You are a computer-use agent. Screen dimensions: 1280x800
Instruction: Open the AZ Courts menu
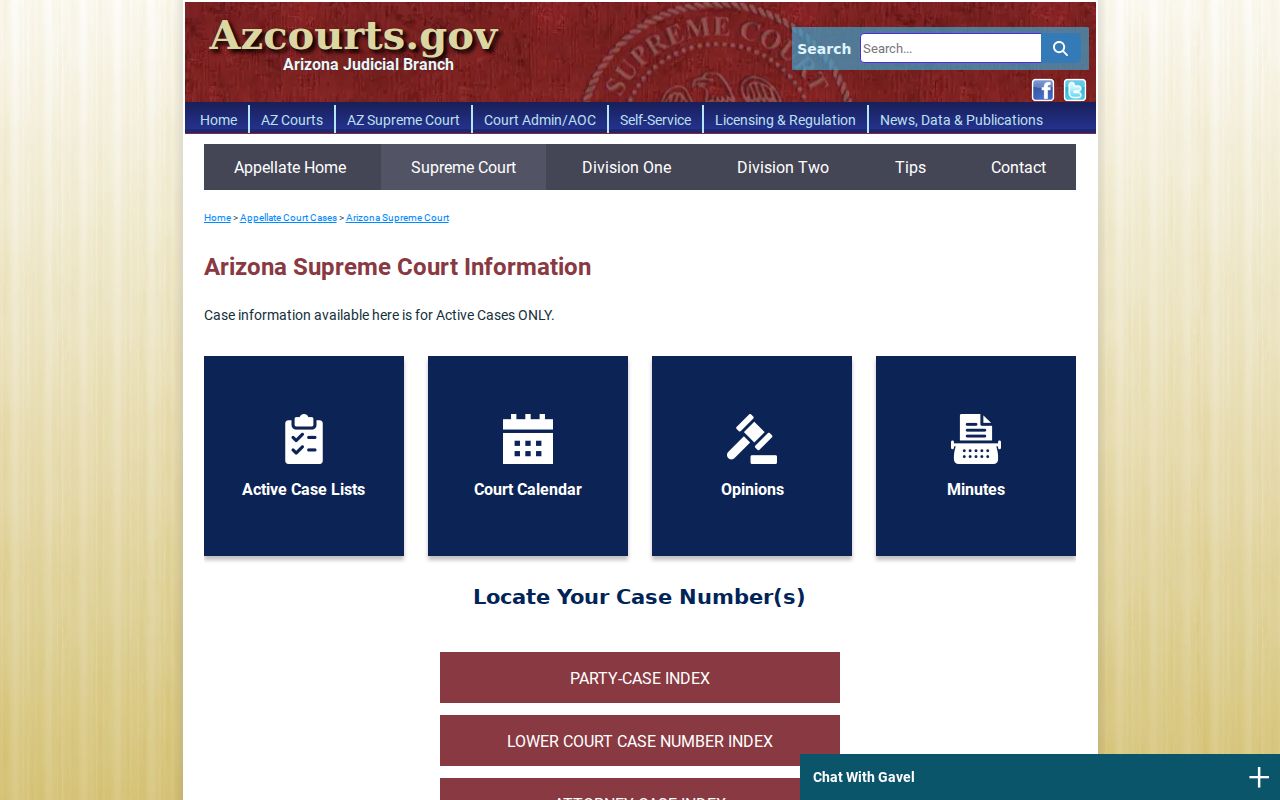[292, 120]
